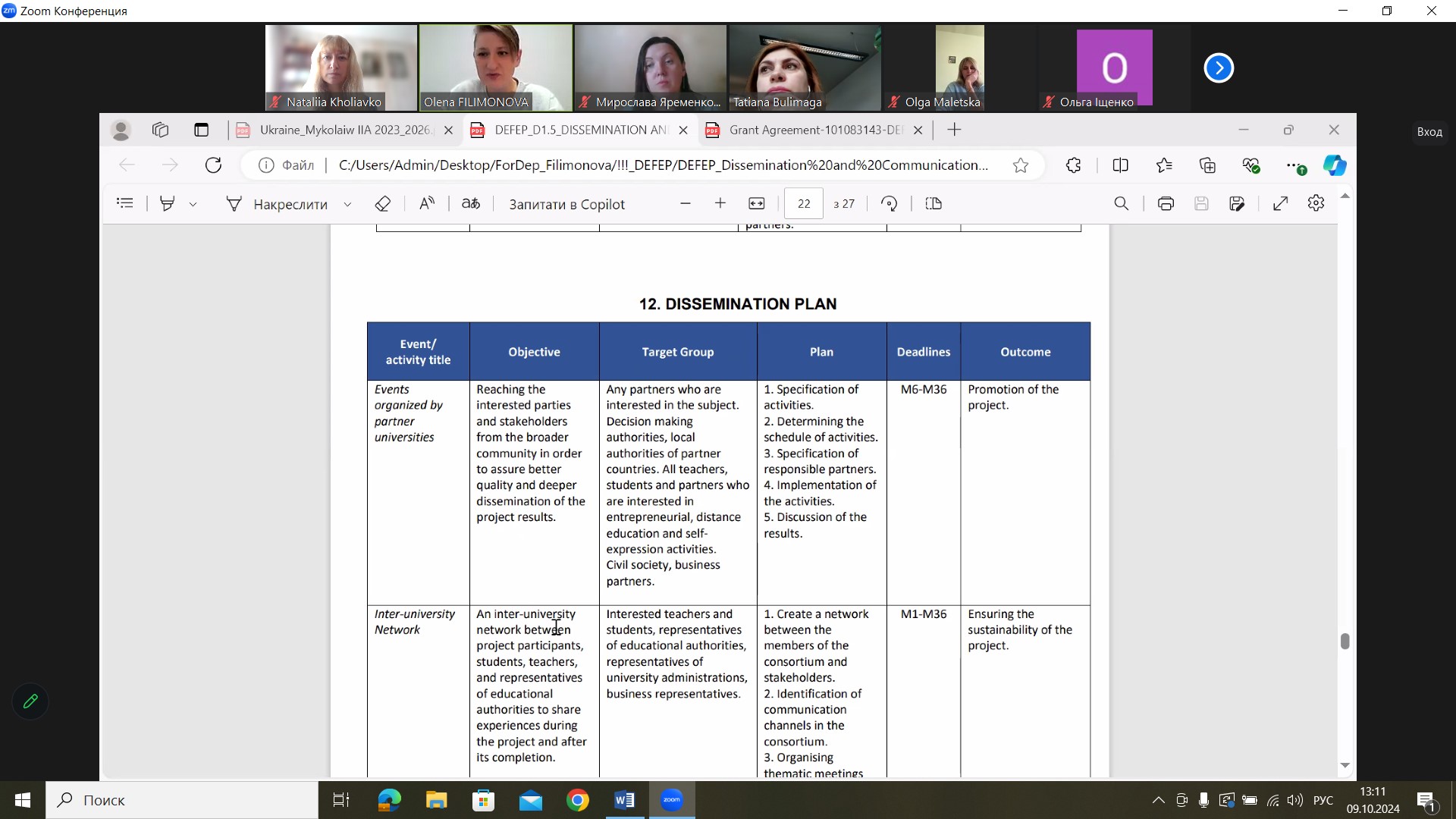Click the PDF vertical scrollbar thumb

click(x=1345, y=642)
